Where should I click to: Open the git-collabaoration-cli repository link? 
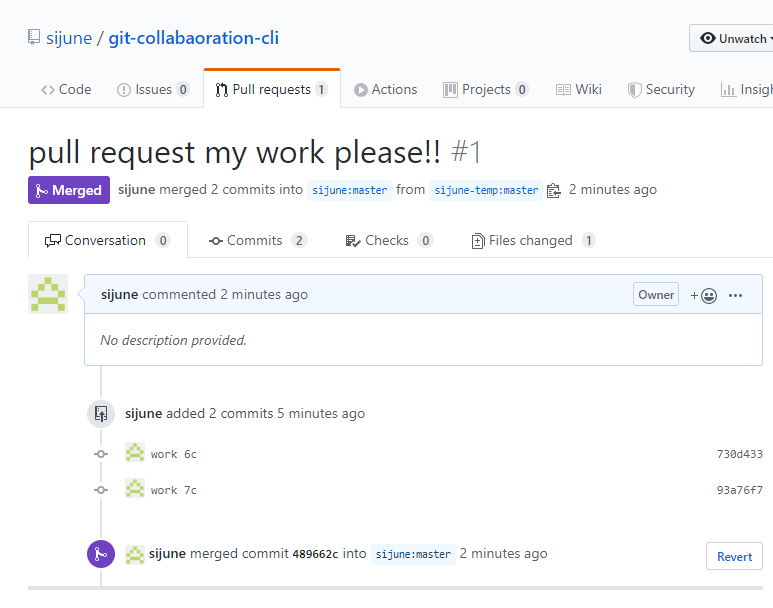(x=194, y=38)
